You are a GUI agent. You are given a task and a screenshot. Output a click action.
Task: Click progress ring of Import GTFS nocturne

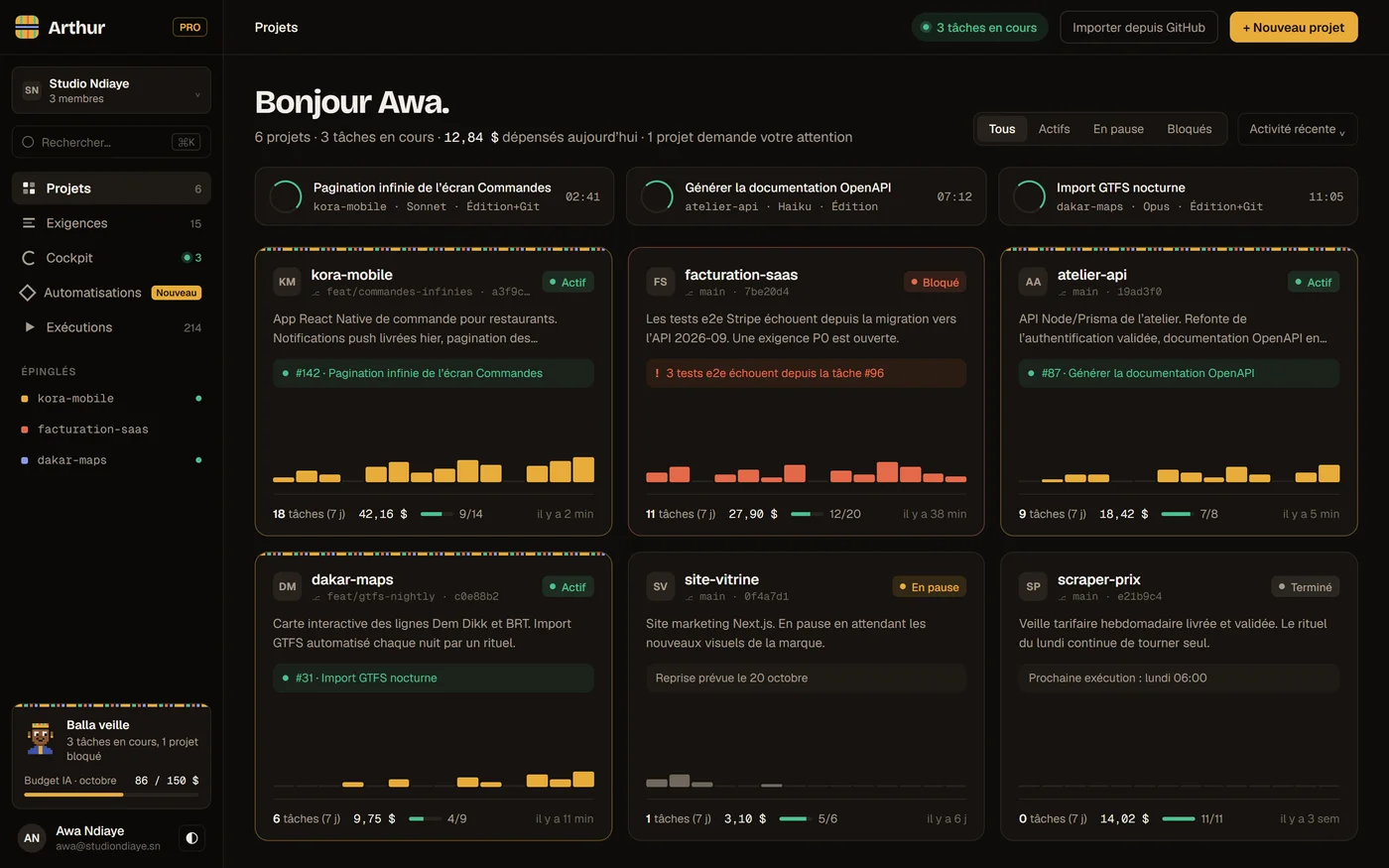coord(1029,196)
